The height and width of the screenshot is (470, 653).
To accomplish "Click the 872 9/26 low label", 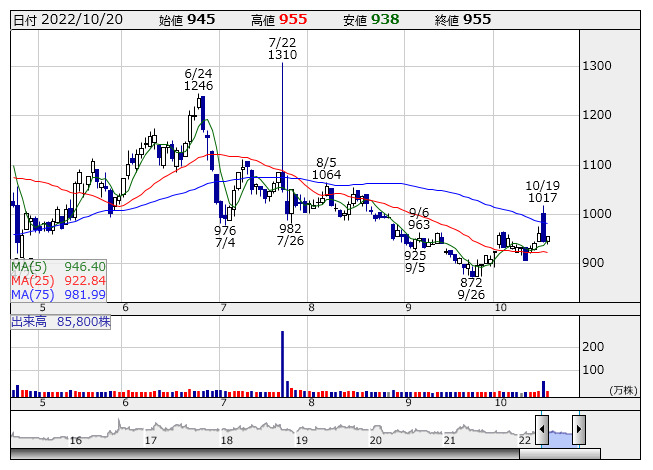I will point(471,288).
